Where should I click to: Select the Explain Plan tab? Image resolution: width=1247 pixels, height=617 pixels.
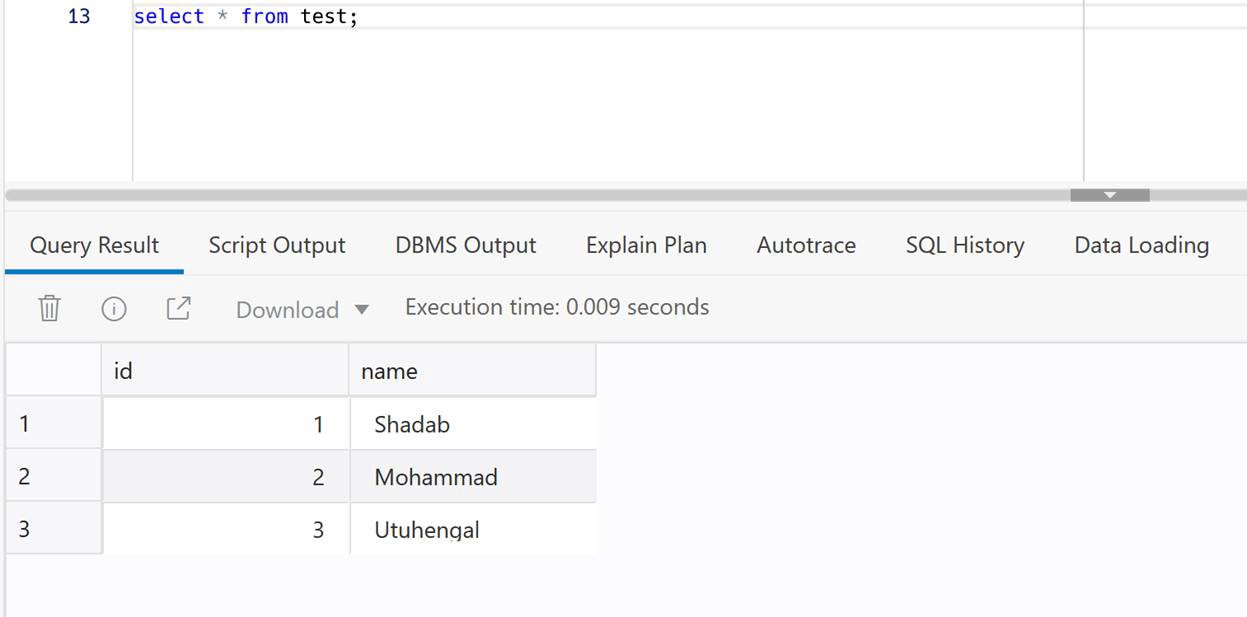[646, 246]
